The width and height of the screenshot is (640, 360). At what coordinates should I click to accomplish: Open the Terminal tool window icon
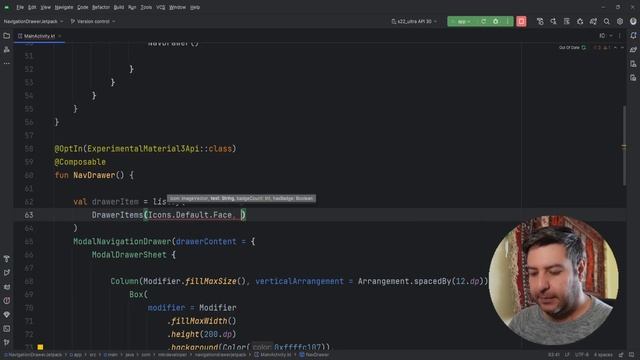(7, 329)
